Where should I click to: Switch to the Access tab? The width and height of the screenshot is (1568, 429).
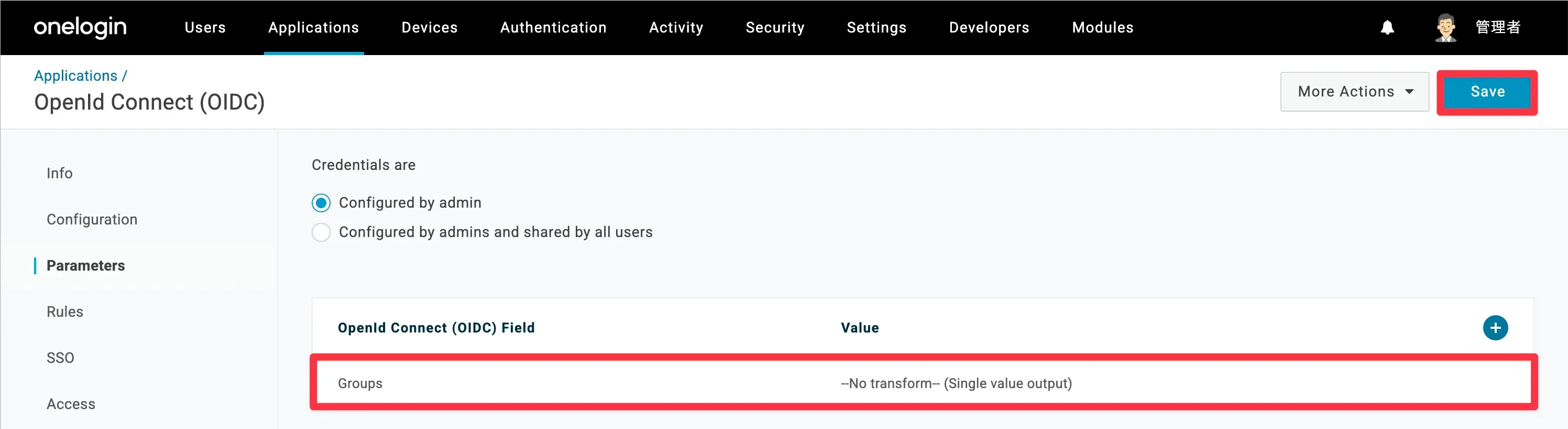coord(71,404)
